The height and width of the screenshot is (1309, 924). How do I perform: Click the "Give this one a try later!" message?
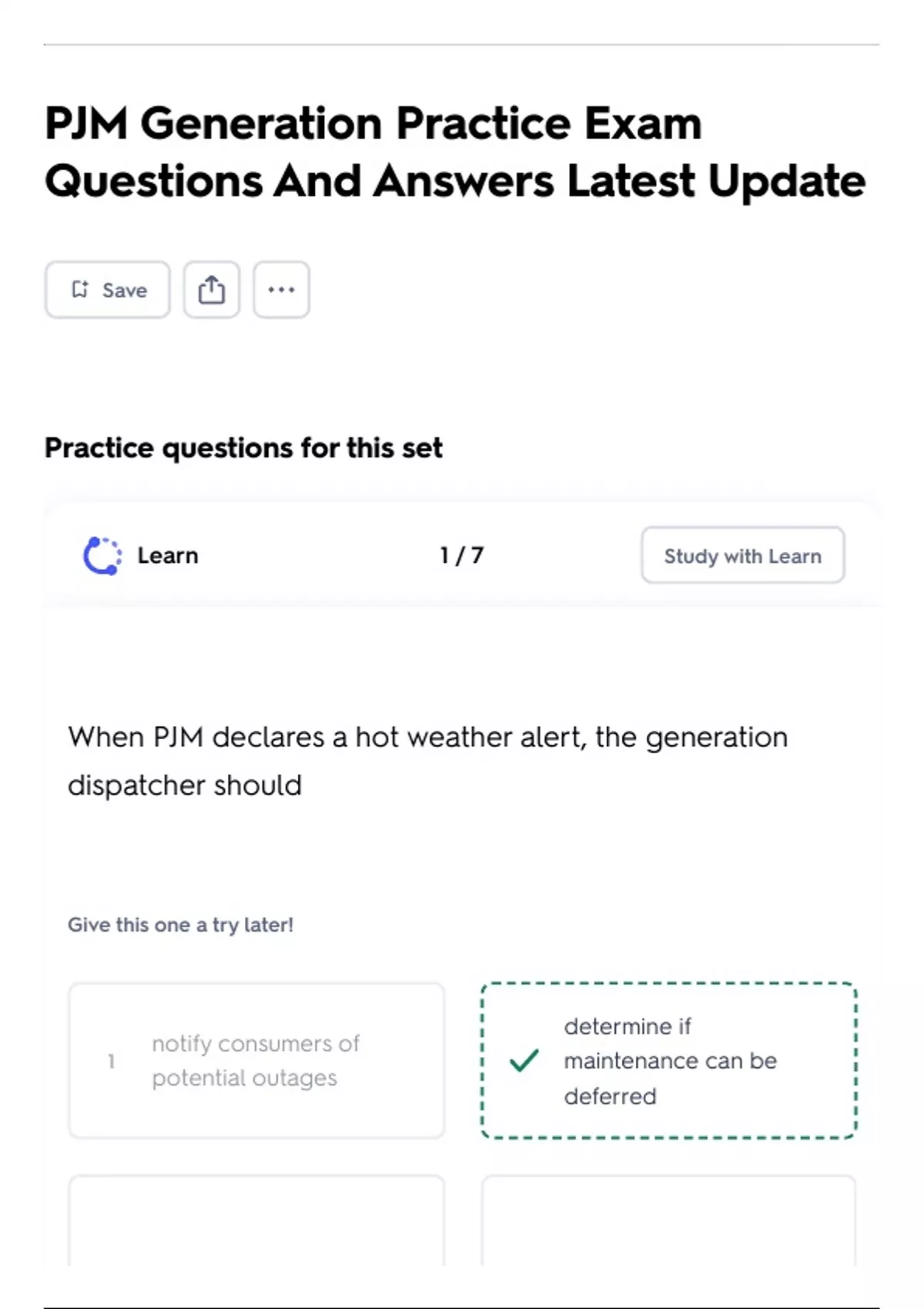[x=180, y=925]
